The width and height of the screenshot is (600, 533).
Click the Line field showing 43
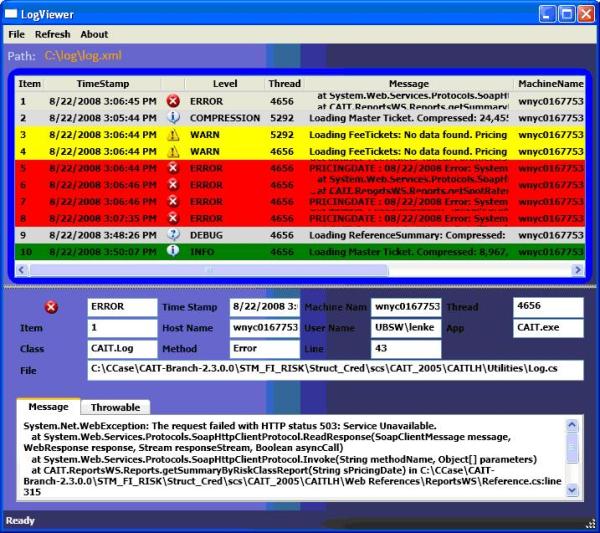(x=406, y=349)
